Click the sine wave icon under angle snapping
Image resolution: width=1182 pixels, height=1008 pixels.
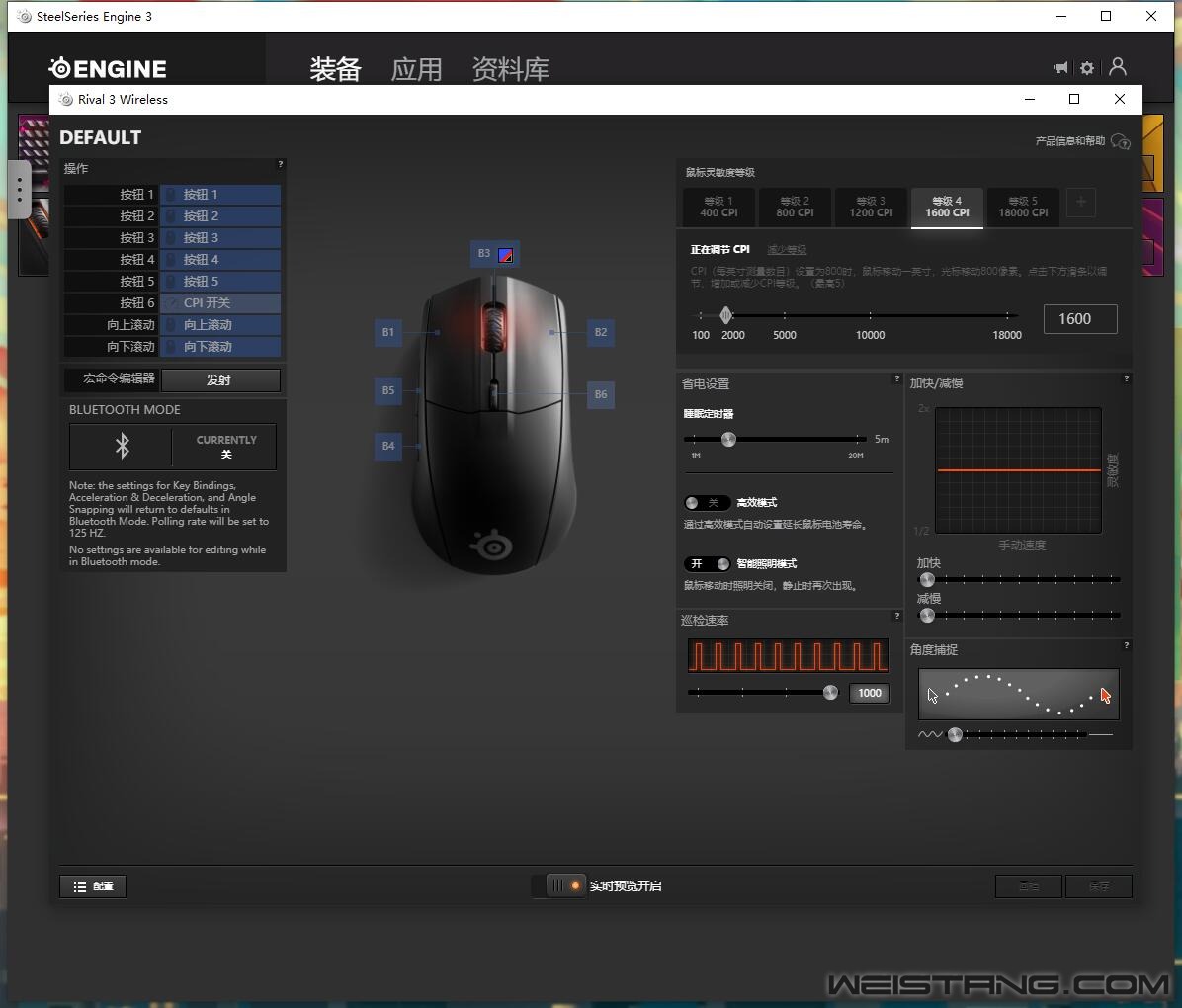tap(930, 734)
